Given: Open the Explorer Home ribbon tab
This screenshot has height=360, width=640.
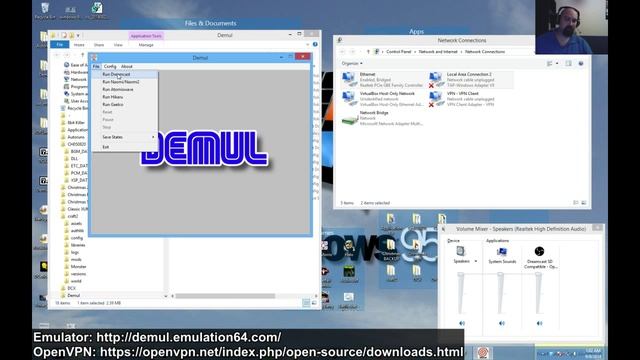Looking at the screenshot, I should coord(79,45).
